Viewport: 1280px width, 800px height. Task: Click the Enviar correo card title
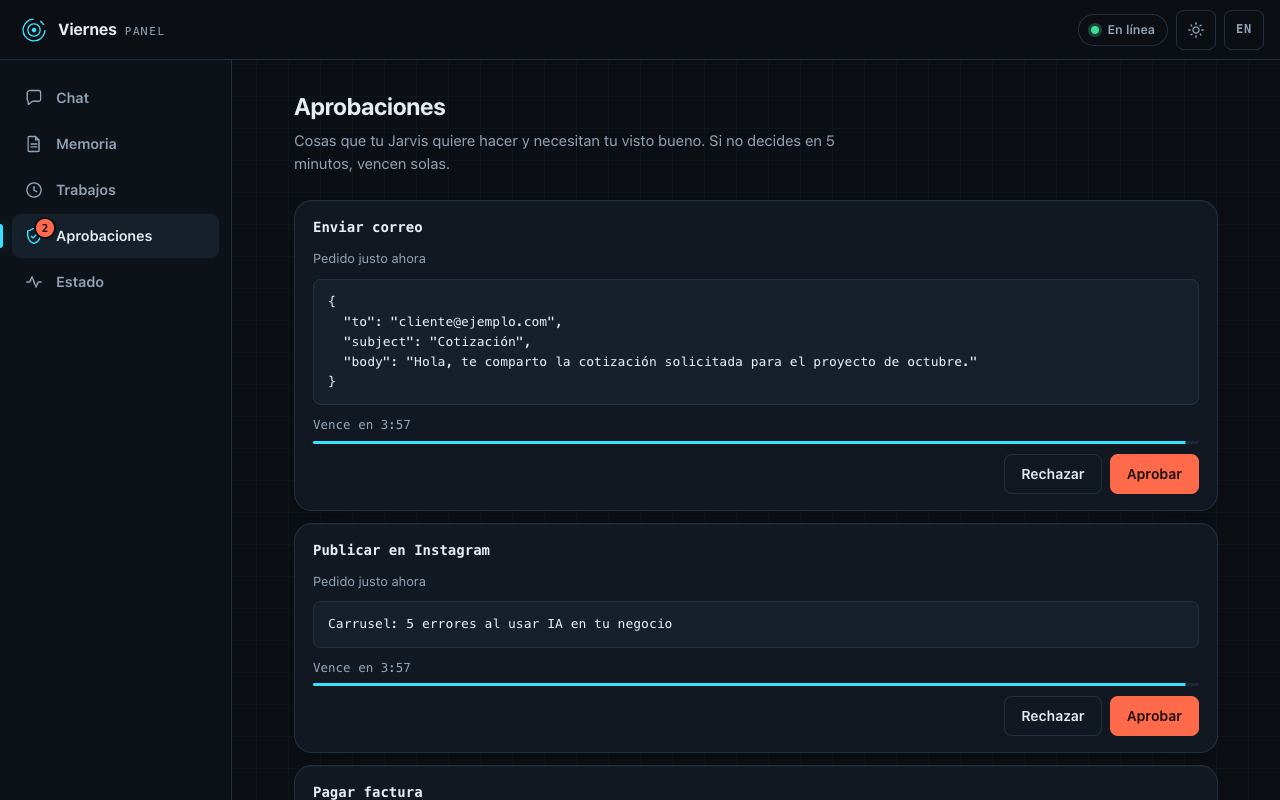[368, 227]
